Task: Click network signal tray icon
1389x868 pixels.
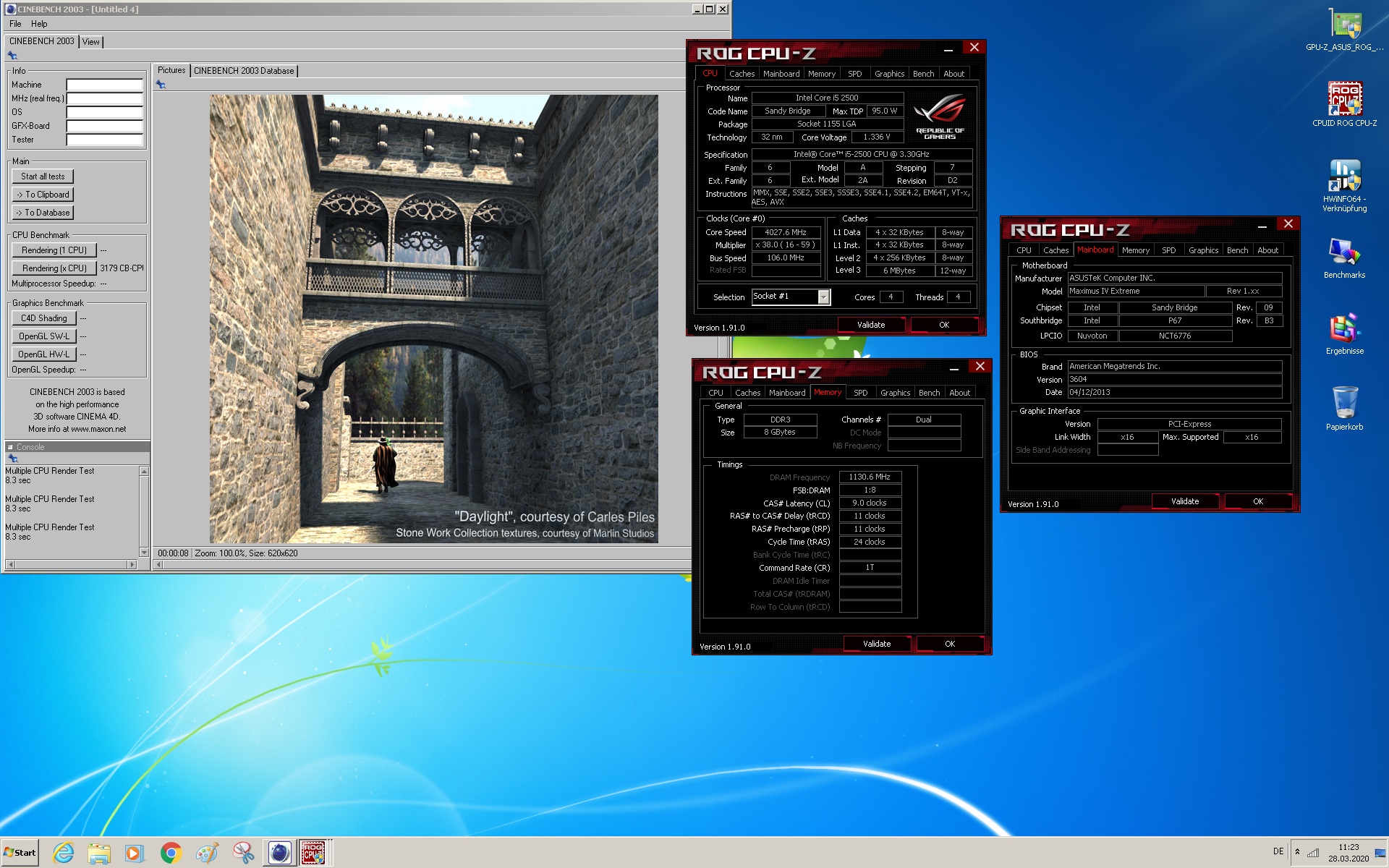Action: pyautogui.click(x=1312, y=852)
